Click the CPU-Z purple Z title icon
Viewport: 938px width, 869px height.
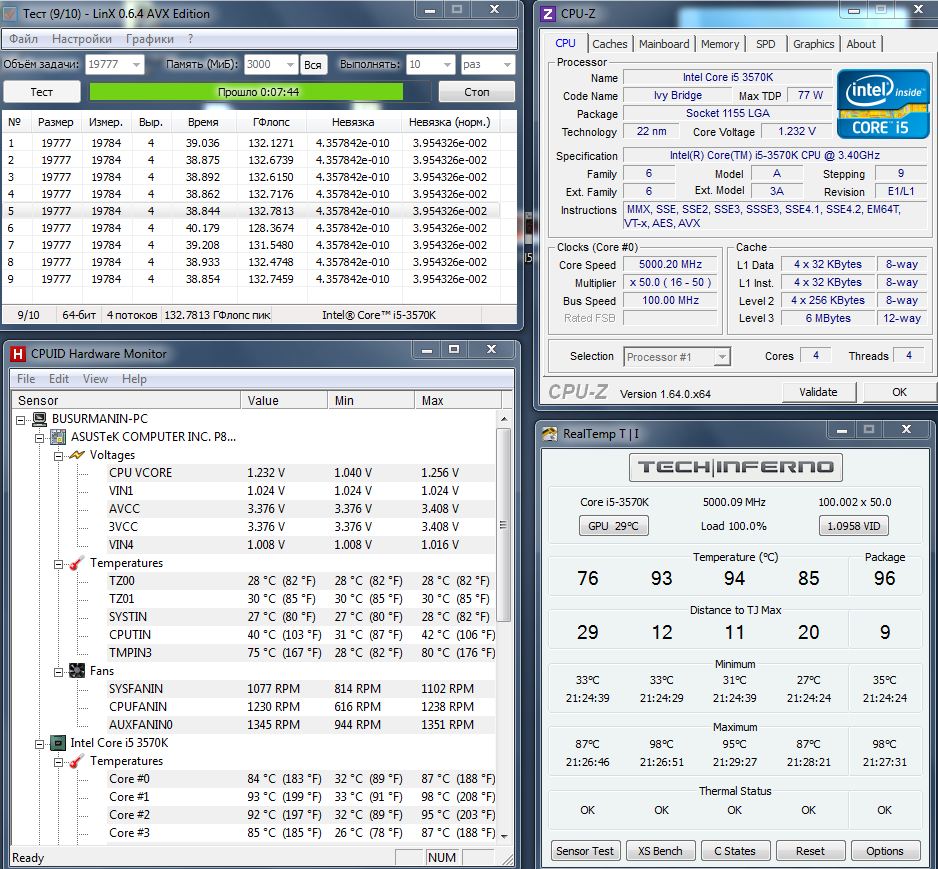[x=547, y=13]
